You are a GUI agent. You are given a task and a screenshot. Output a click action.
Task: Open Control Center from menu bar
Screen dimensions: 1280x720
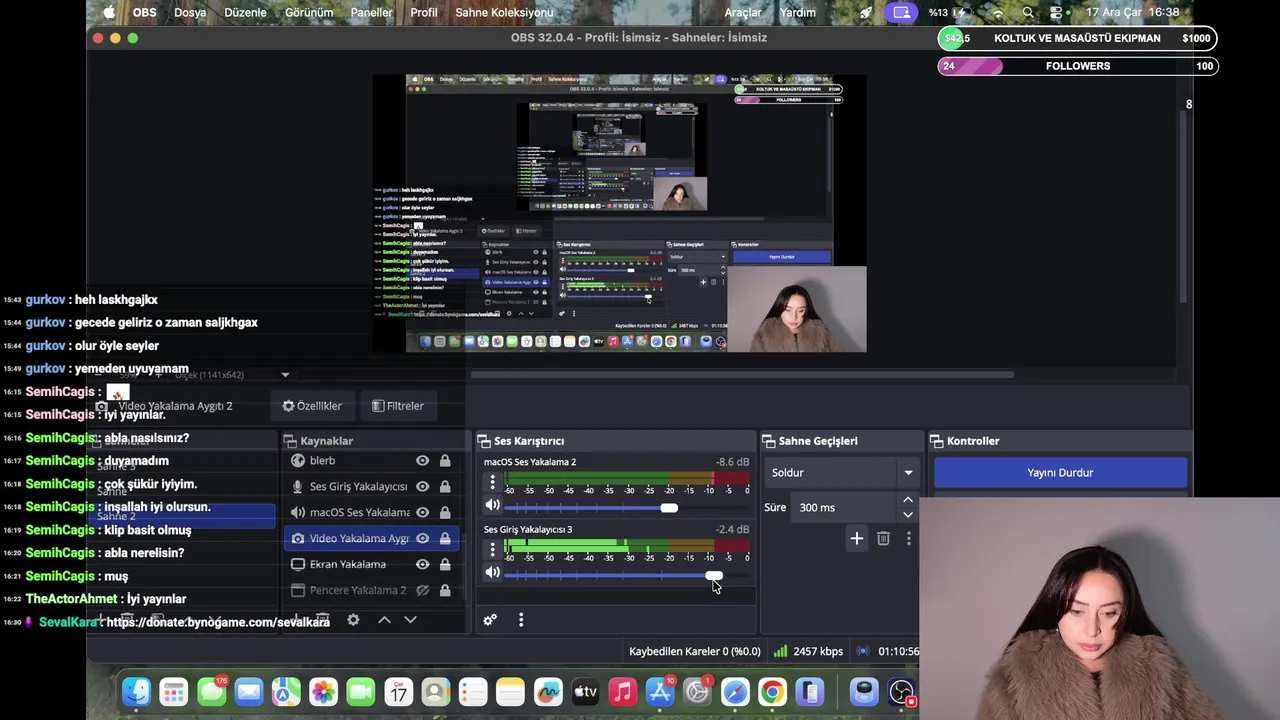(1056, 12)
